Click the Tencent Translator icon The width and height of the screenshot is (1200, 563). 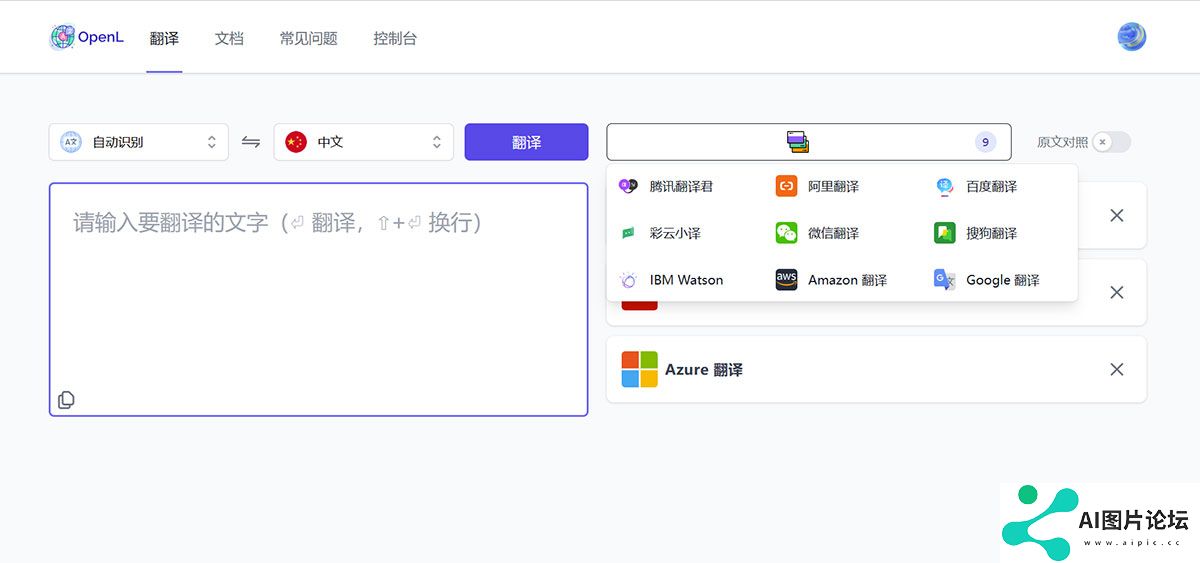[x=628, y=186]
